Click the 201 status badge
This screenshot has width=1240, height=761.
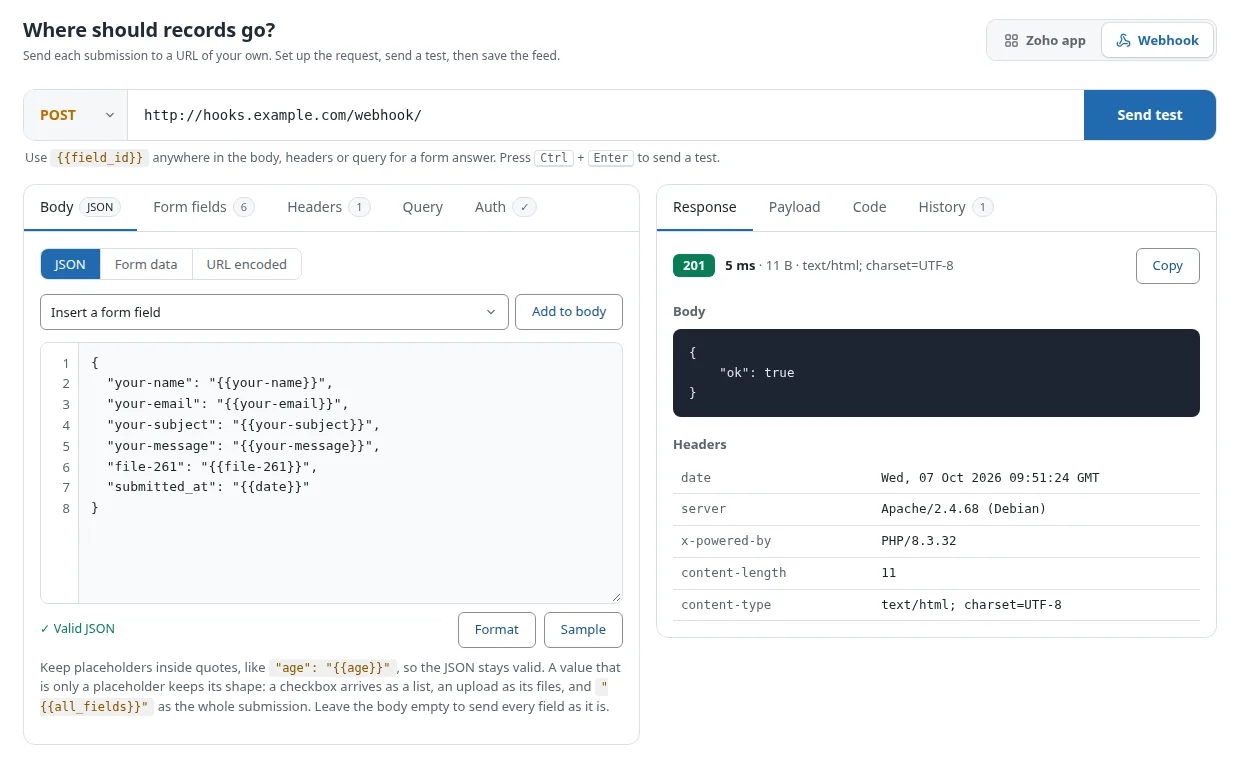pyautogui.click(x=694, y=266)
